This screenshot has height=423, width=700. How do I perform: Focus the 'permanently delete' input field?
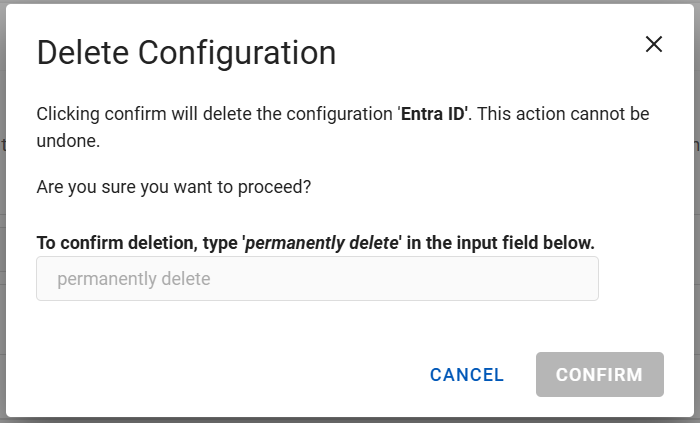pyautogui.click(x=317, y=279)
